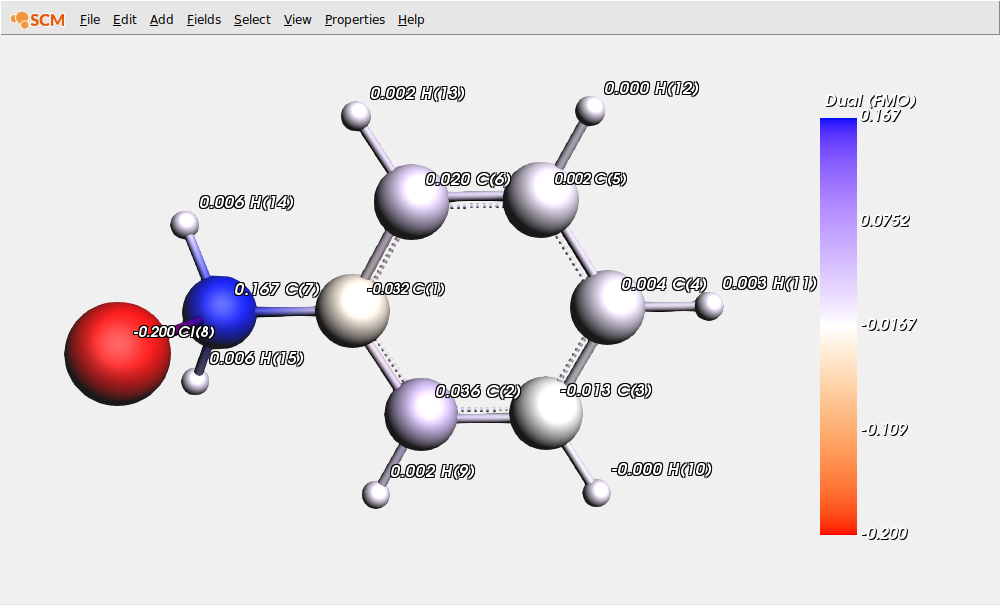Select the white carbon atom C(3)

point(546,411)
